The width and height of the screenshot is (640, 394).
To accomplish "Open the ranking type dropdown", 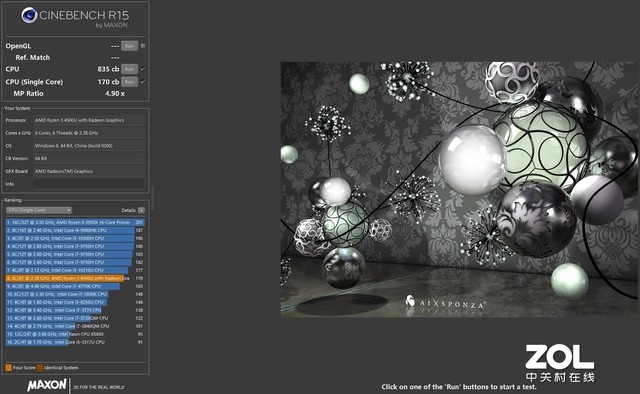I will (39, 210).
